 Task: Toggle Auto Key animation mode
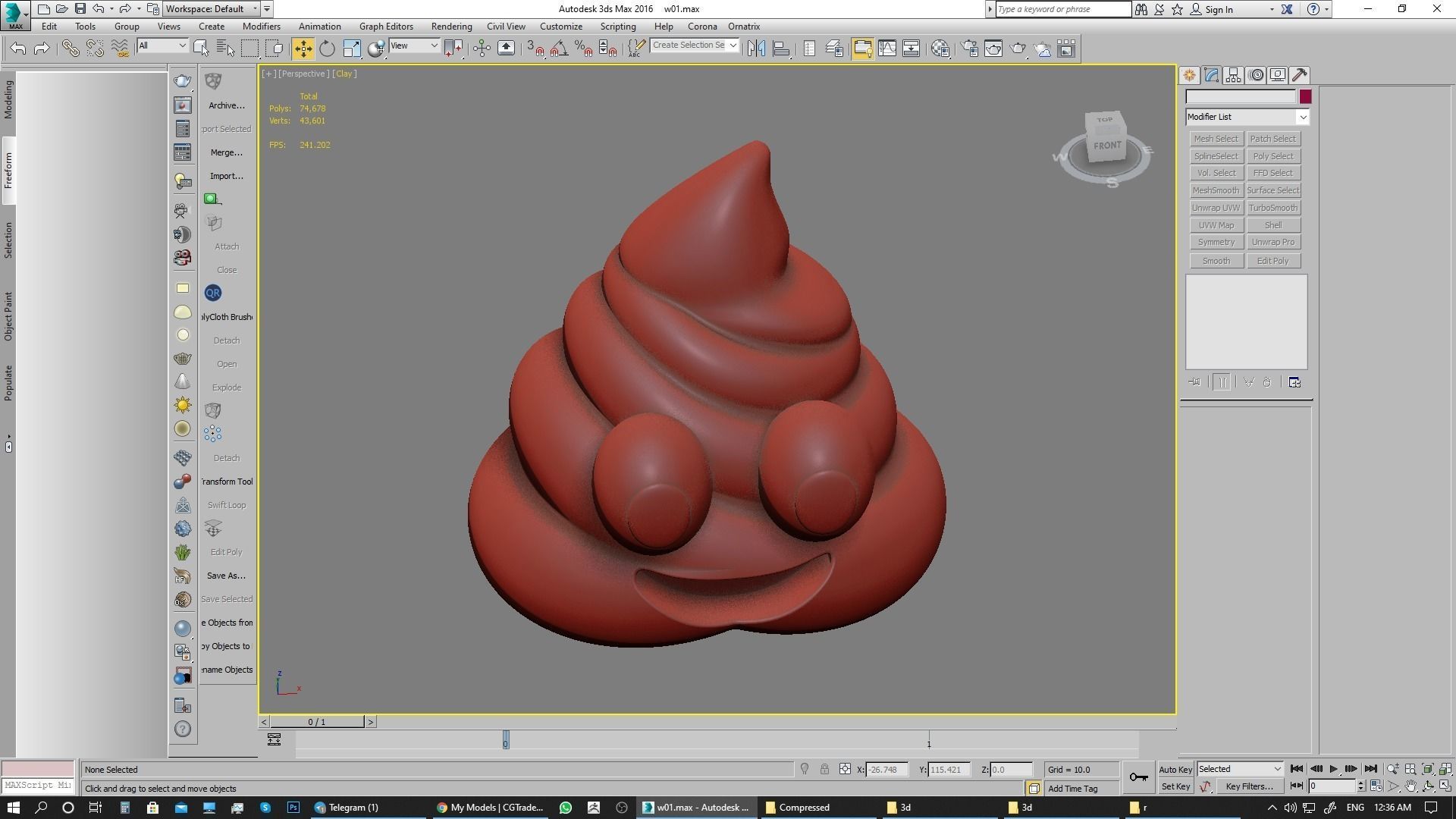click(1175, 769)
